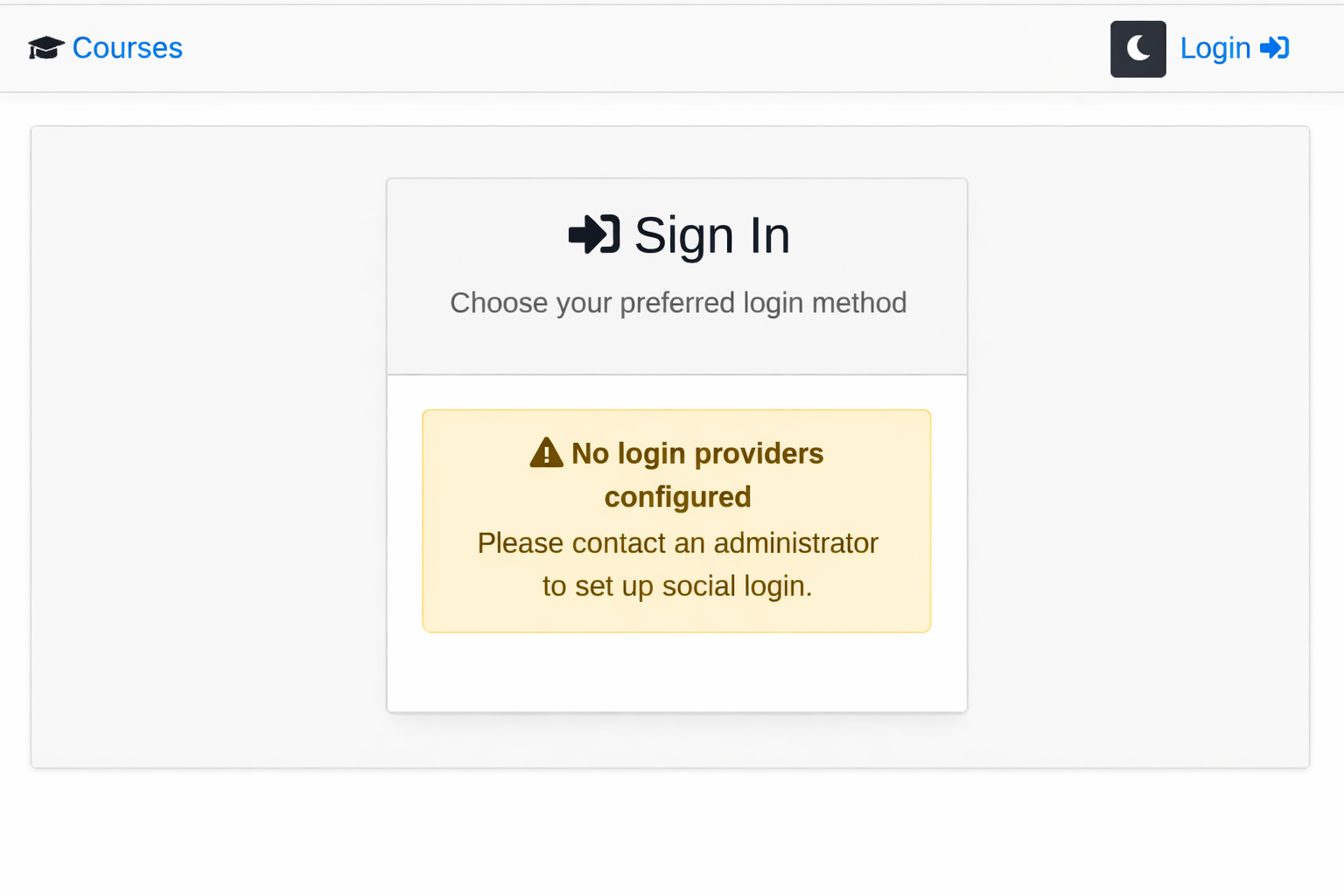Click the sign-in arrow icon beside Login
This screenshot has height=896, width=1344.
[x=1275, y=48]
